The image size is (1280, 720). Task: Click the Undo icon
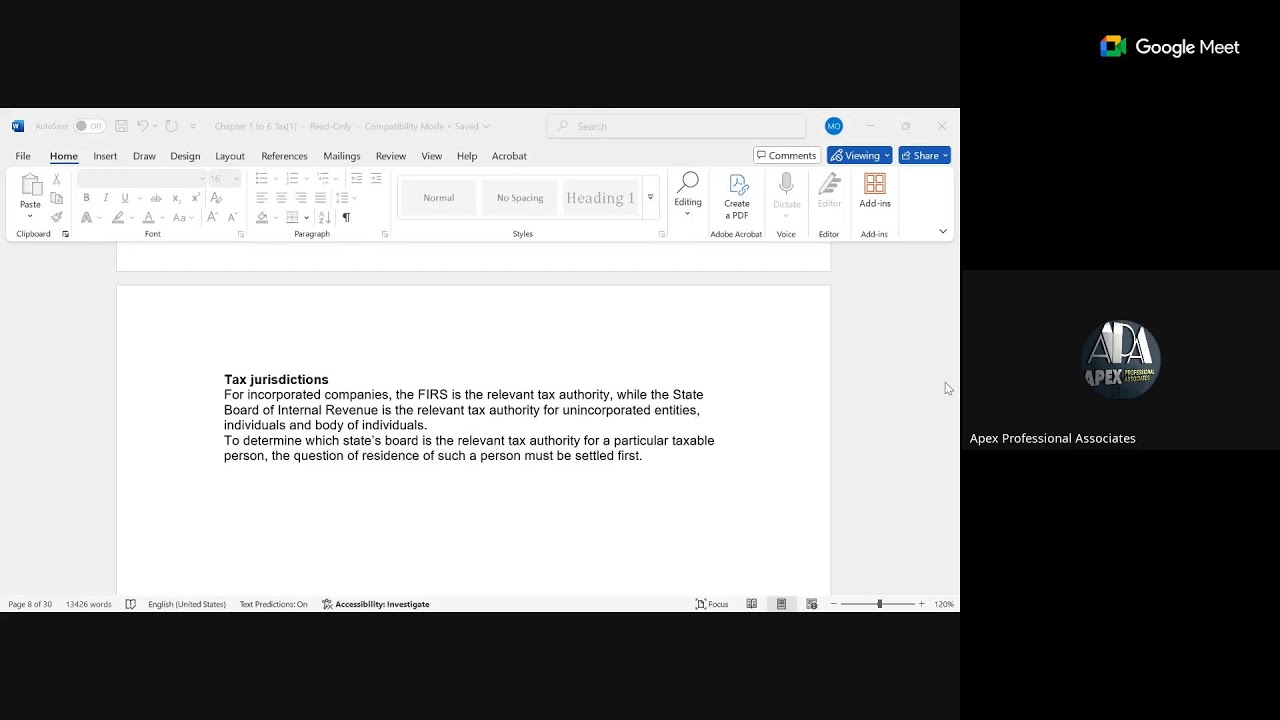142,126
